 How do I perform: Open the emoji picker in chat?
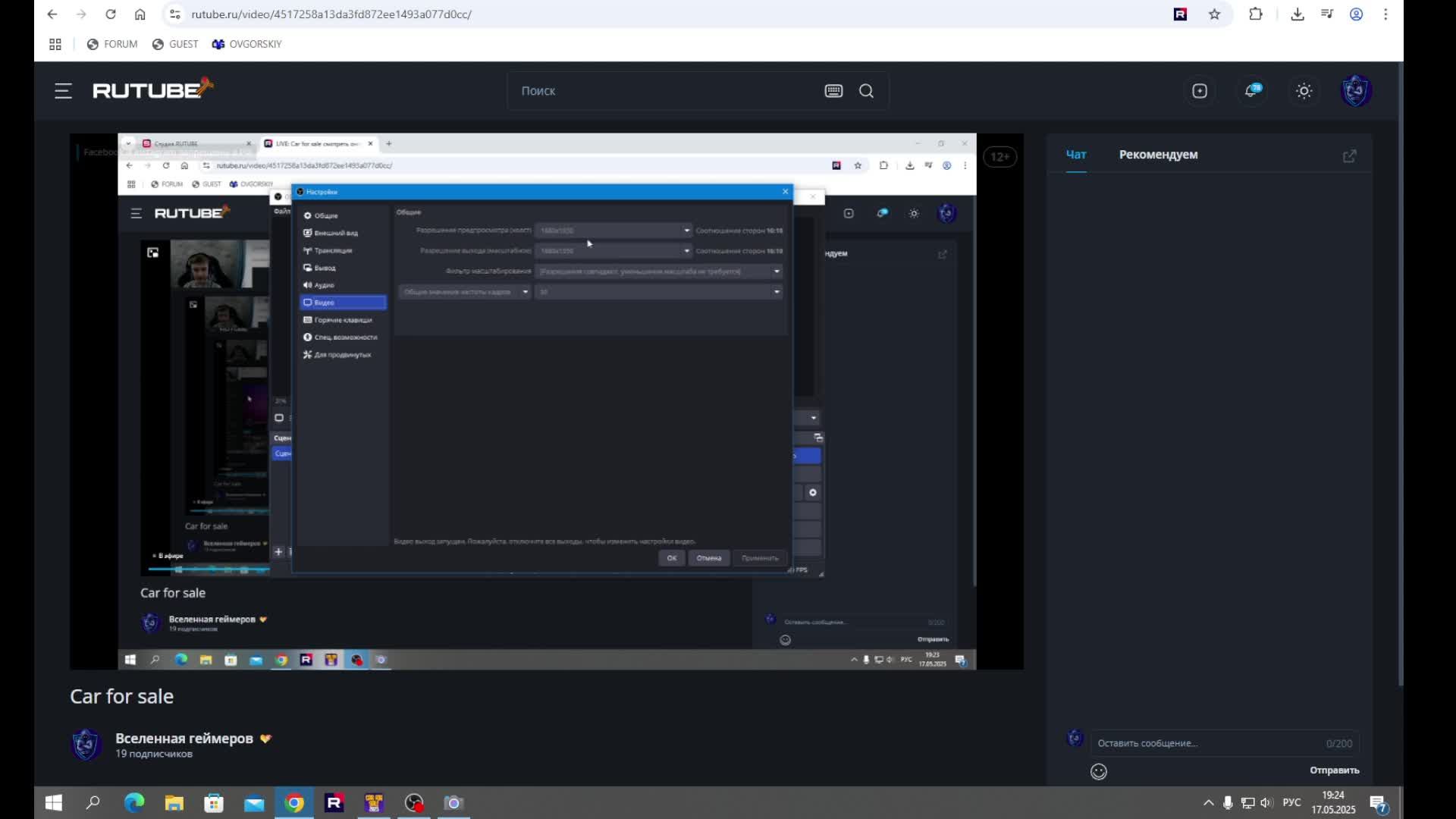click(x=1098, y=771)
